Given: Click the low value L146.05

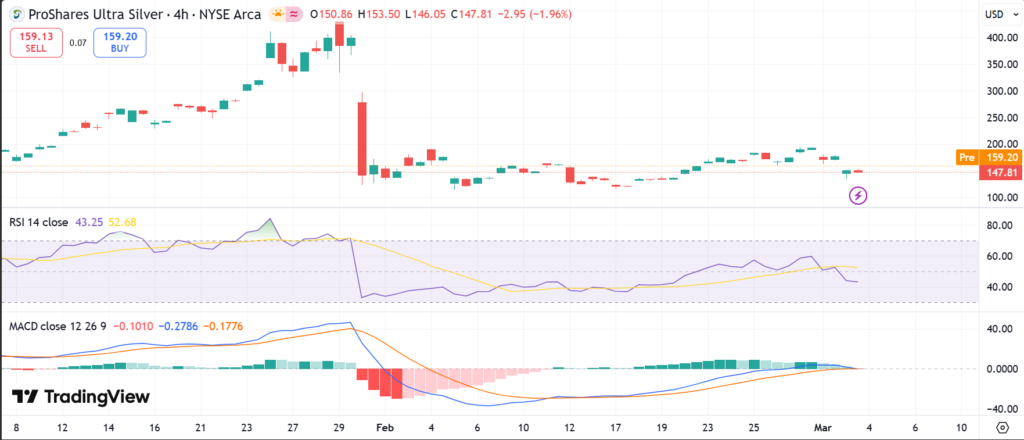Looking at the screenshot, I should [x=425, y=14].
